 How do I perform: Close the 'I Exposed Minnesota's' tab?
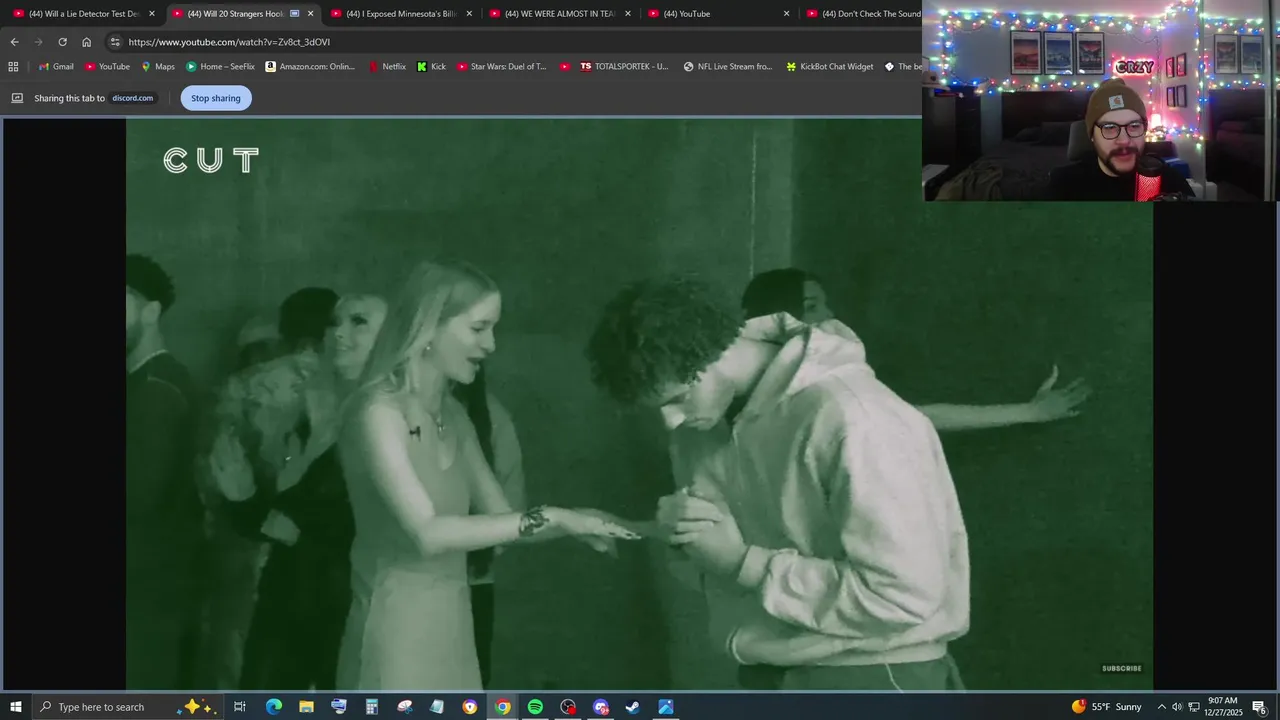469,14
